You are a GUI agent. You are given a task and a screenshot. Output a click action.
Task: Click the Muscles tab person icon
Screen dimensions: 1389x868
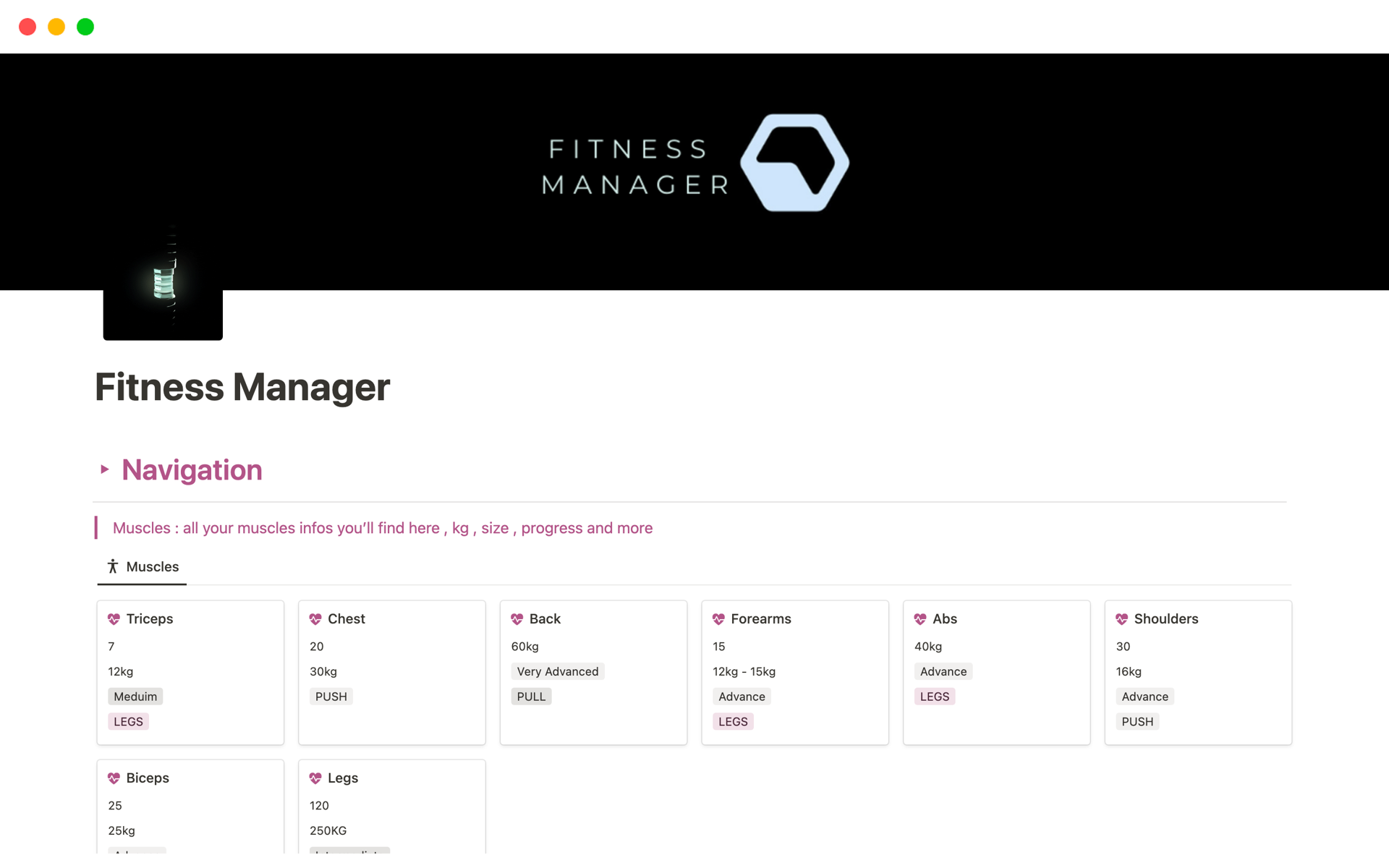[113, 566]
